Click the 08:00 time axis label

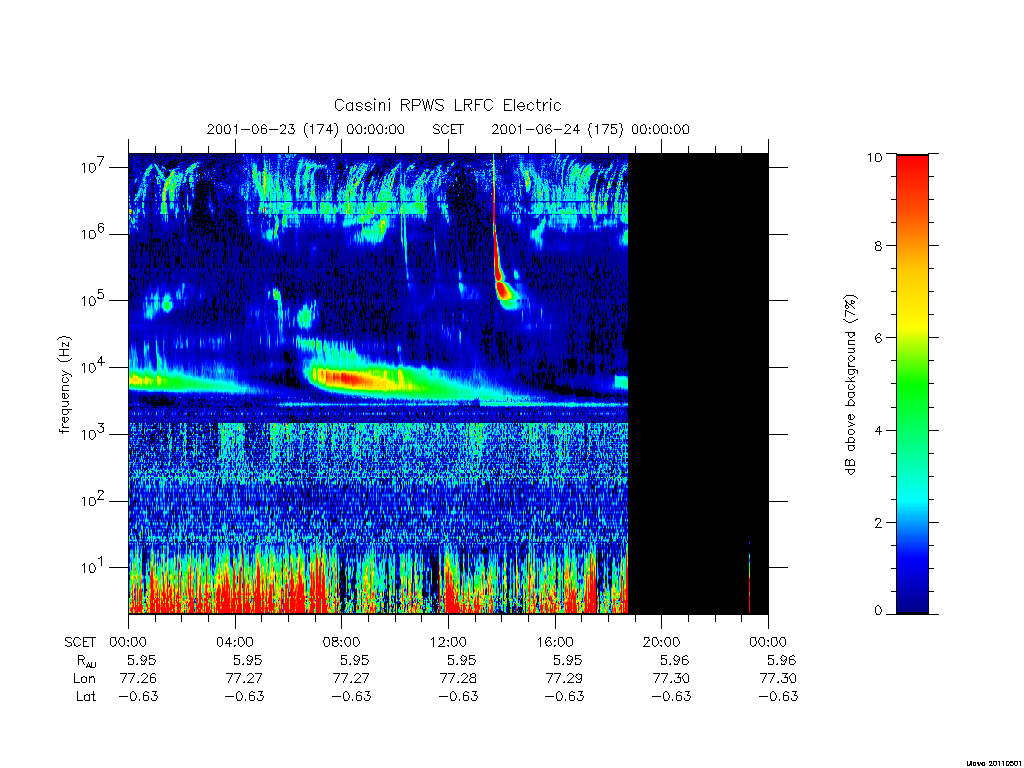click(342, 642)
